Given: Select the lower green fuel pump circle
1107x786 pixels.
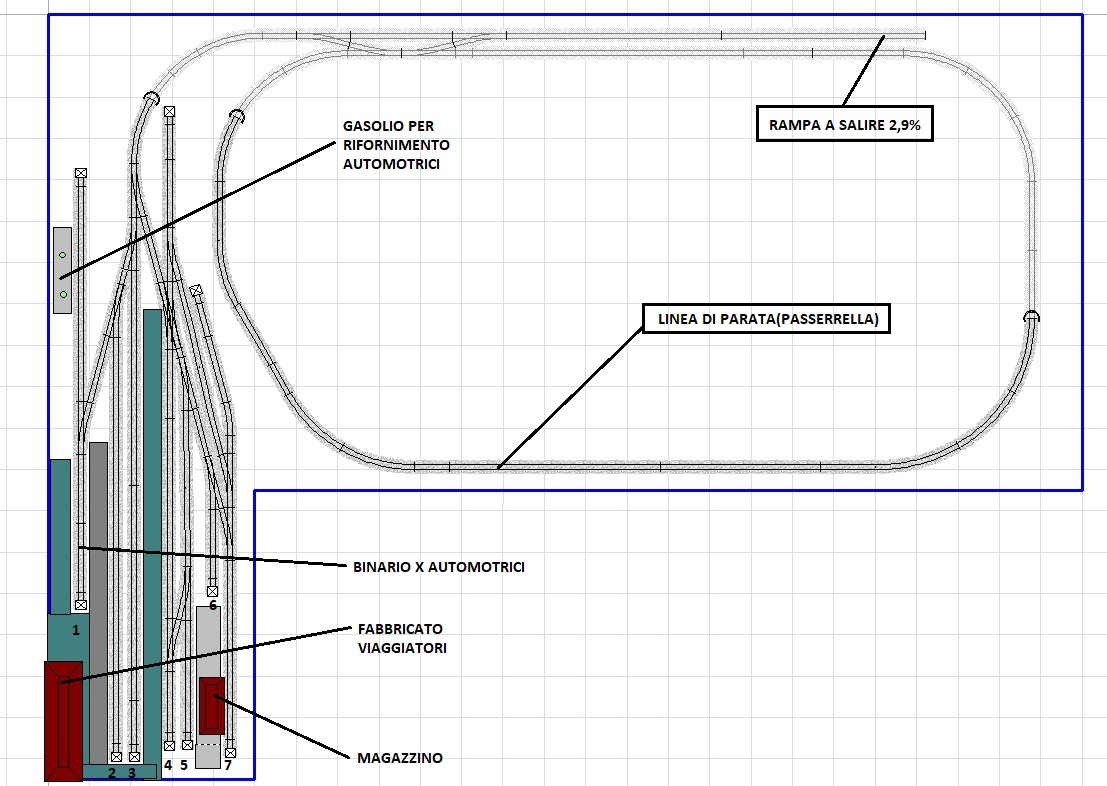Looking at the screenshot, I should (x=62, y=294).
